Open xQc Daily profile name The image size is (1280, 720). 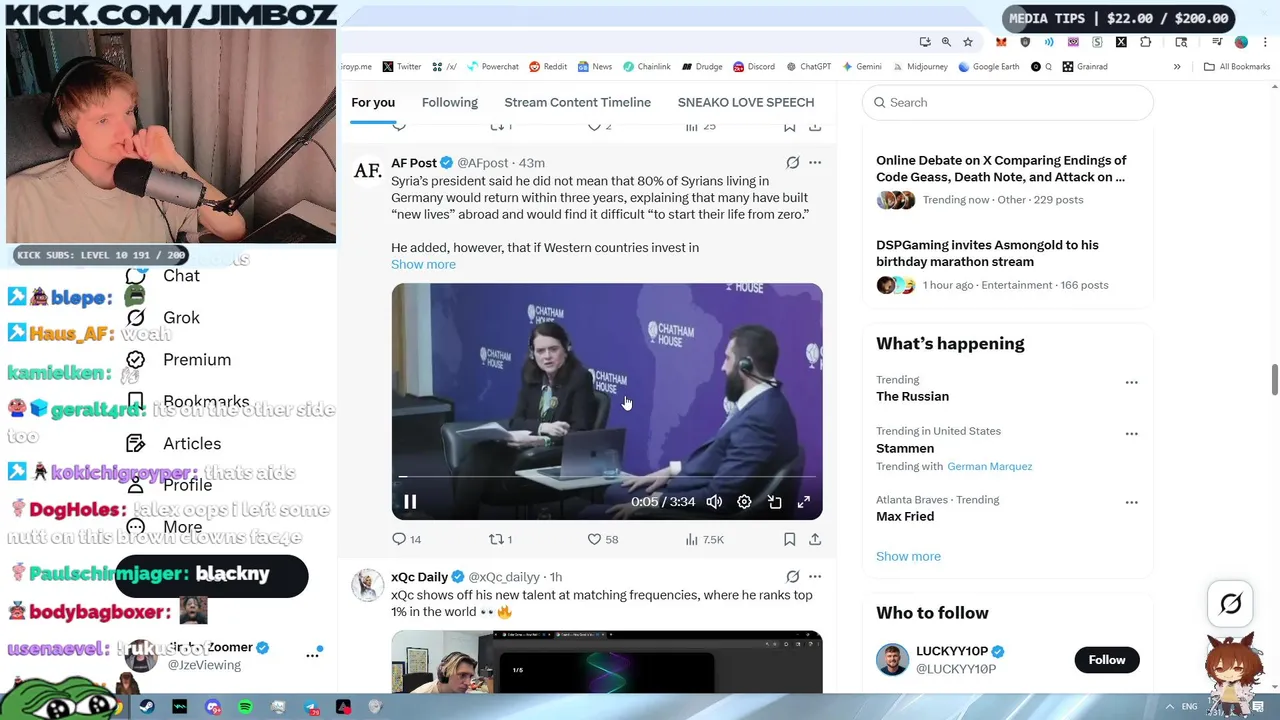(x=419, y=577)
